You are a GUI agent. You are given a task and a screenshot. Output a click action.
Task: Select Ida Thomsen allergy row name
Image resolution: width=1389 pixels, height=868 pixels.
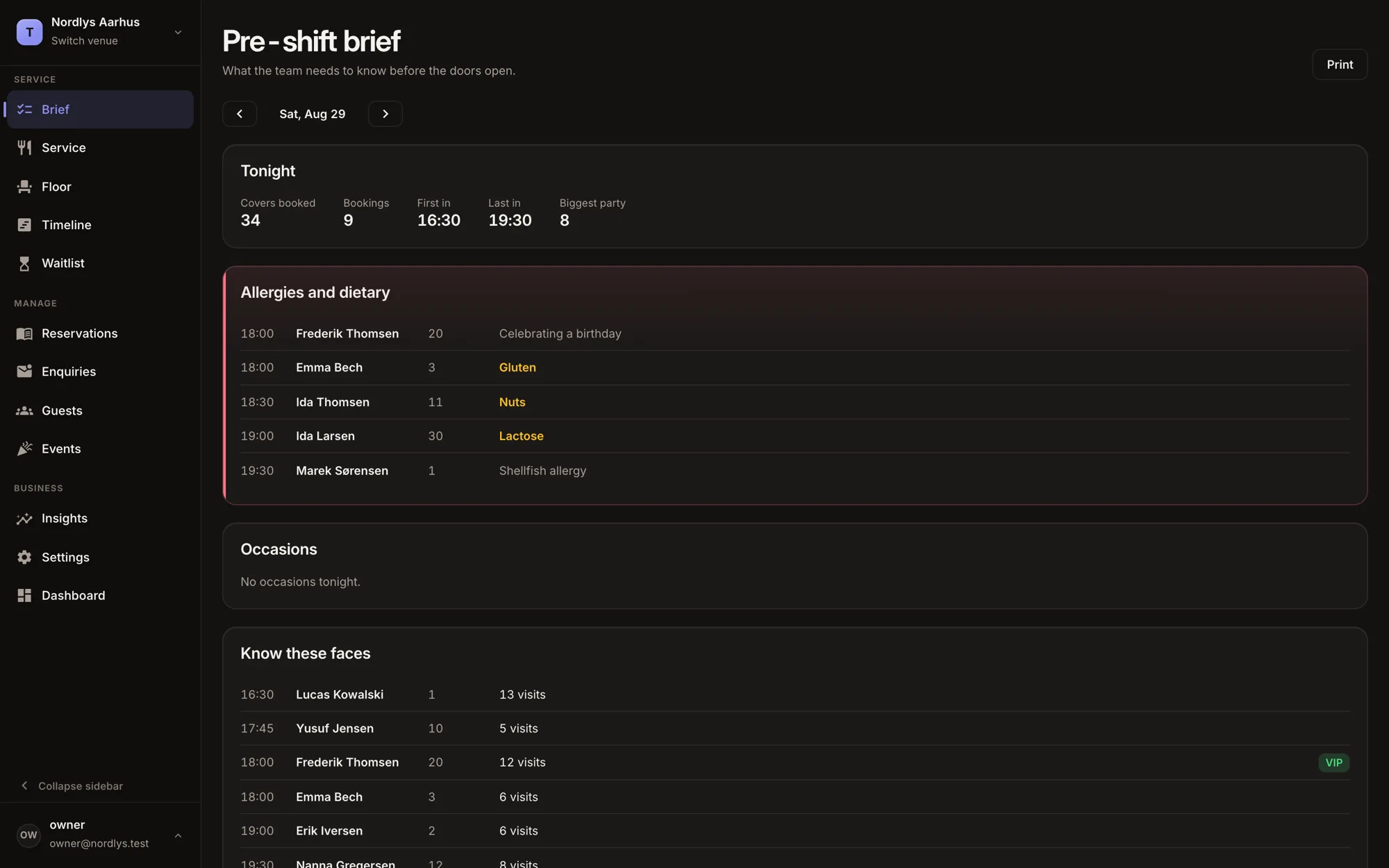333,402
